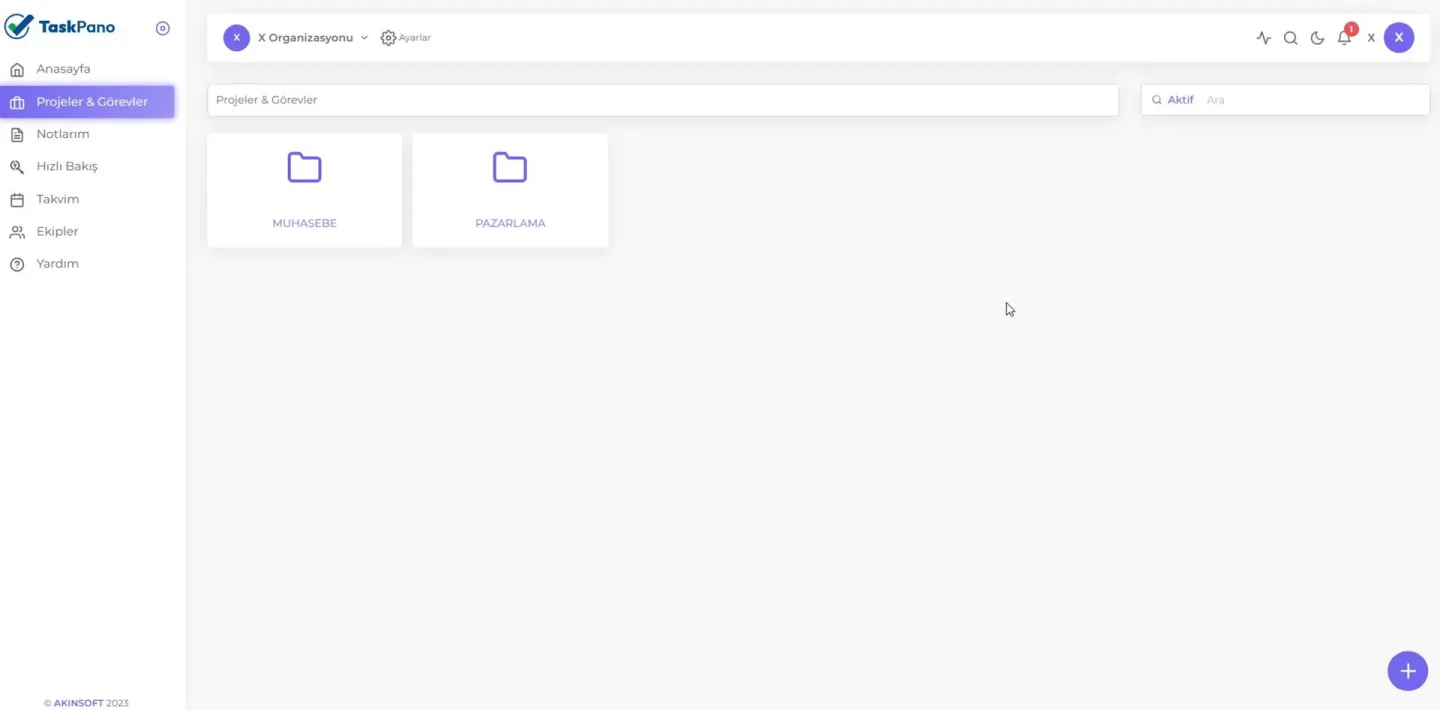
Task: Select Projeler & Görevler in sidebar
Action: [x=87, y=102]
